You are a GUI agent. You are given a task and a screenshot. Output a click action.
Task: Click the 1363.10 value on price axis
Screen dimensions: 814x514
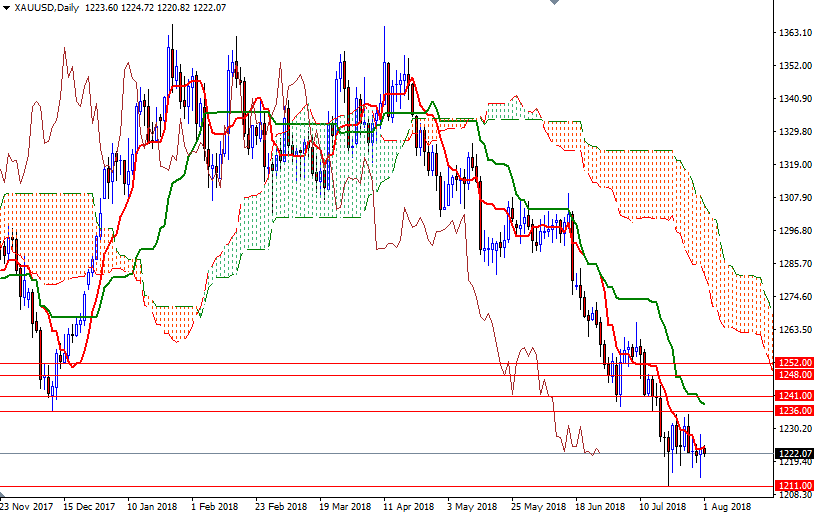[x=794, y=33]
